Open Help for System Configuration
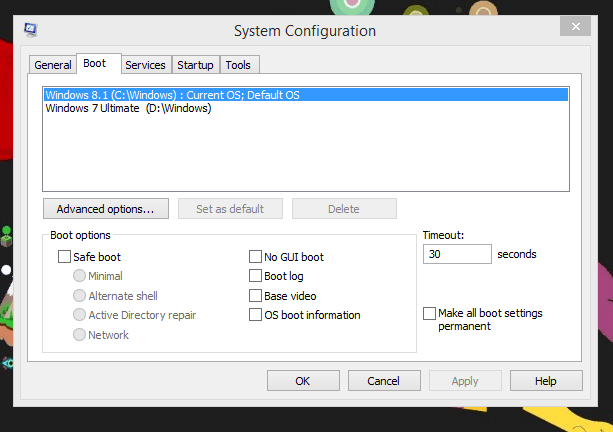Screen dimensions: 613x432 click(546, 381)
